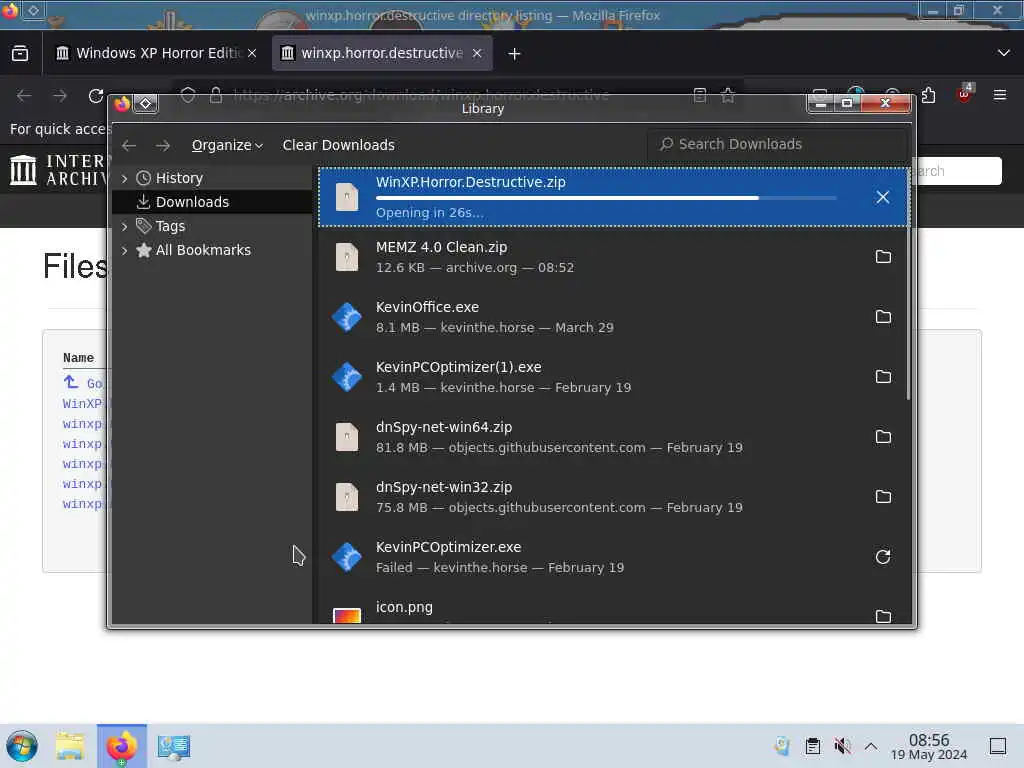Focus the Search Downloads field
This screenshot has height=768, width=1024.
777,144
